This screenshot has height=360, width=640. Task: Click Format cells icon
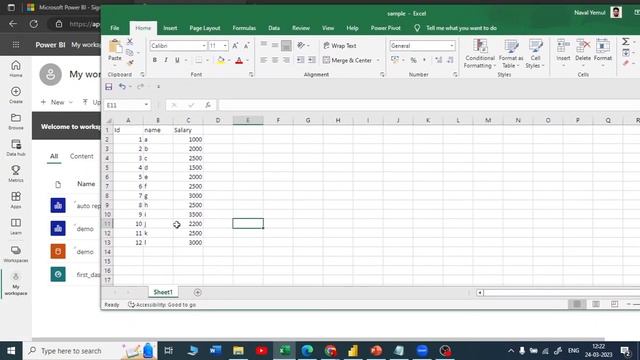tap(603, 45)
